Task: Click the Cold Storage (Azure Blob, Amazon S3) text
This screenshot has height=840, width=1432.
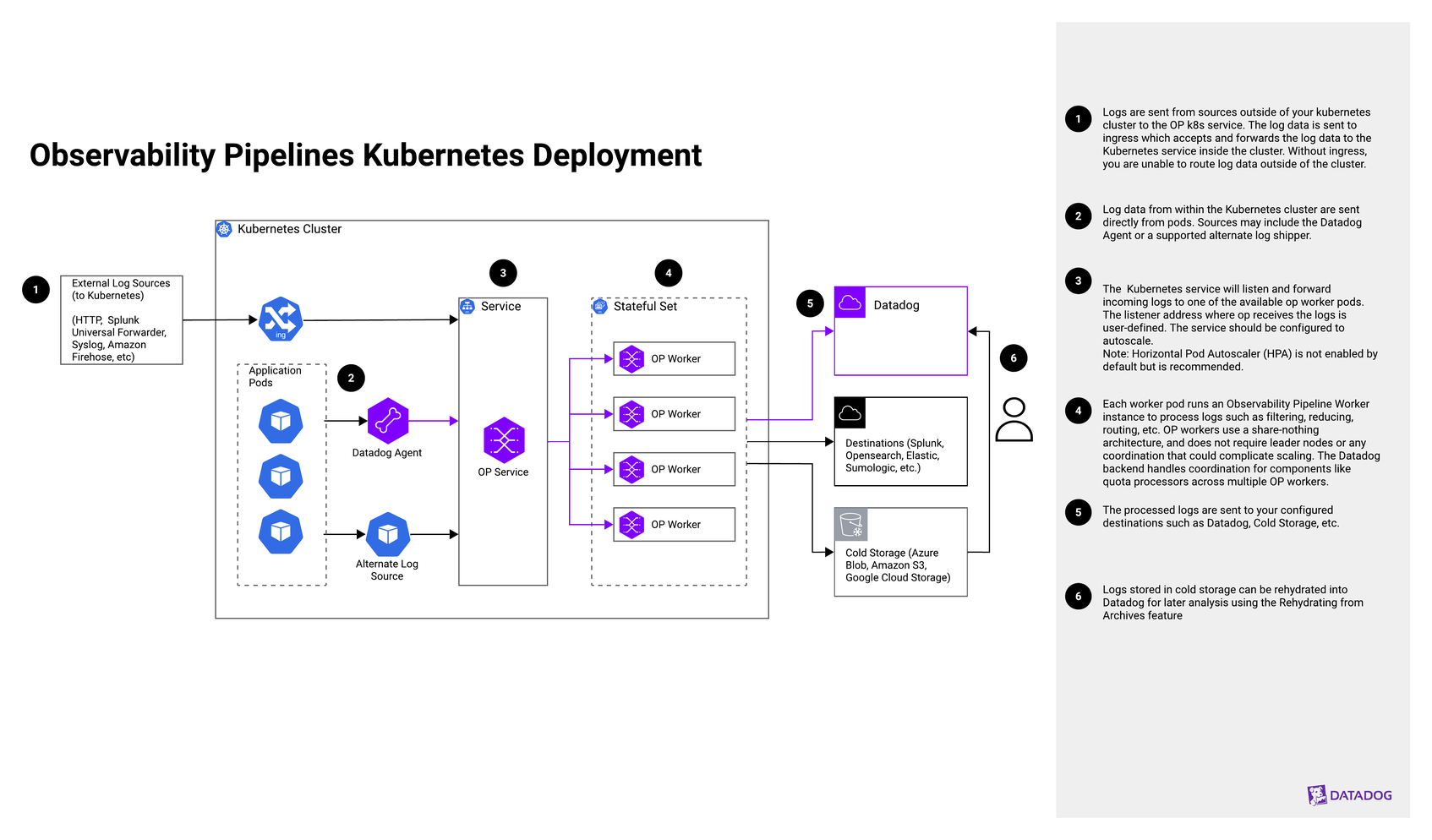Action: [898, 565]
